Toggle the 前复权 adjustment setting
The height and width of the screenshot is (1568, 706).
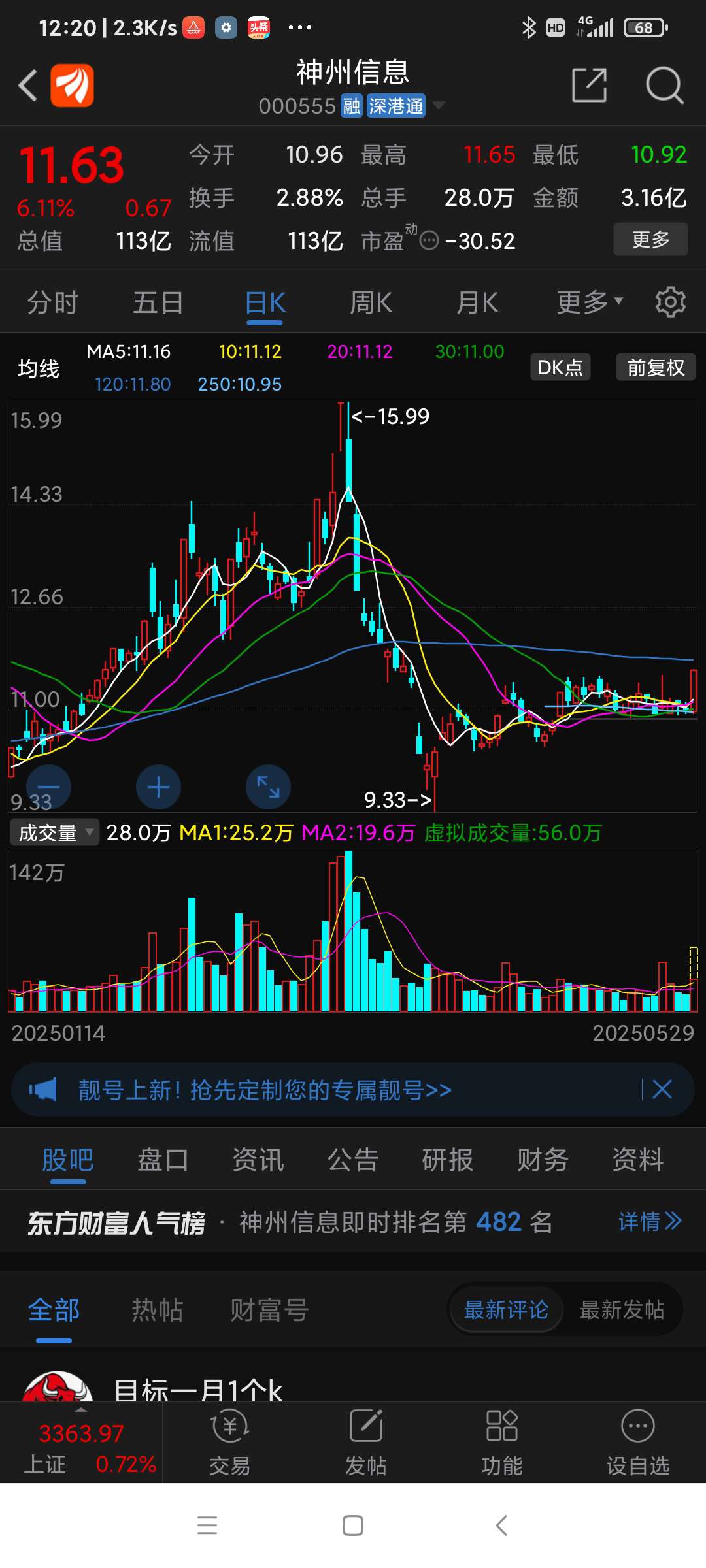pos(656,367)
